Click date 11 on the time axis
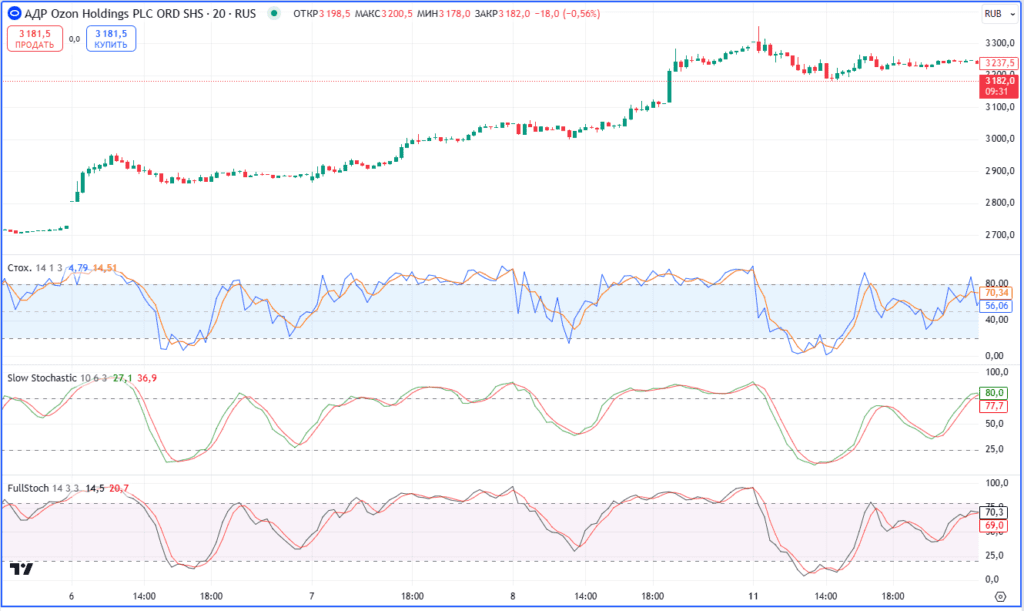1024x611 pixels. [753, 596]
